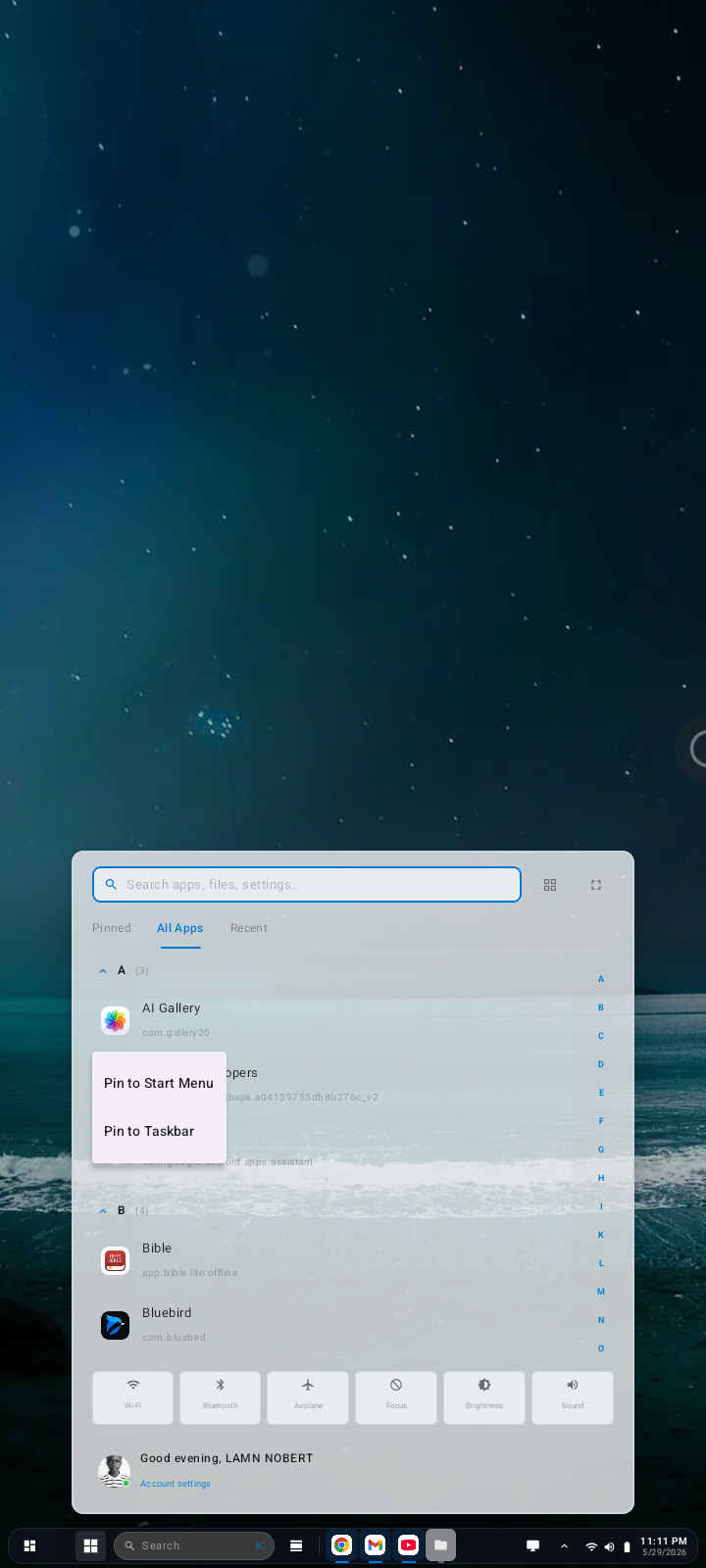The image size is (706, 1568).
Task: Toggle the Focus quick setting tile
Action: [x=396, y=1397]
